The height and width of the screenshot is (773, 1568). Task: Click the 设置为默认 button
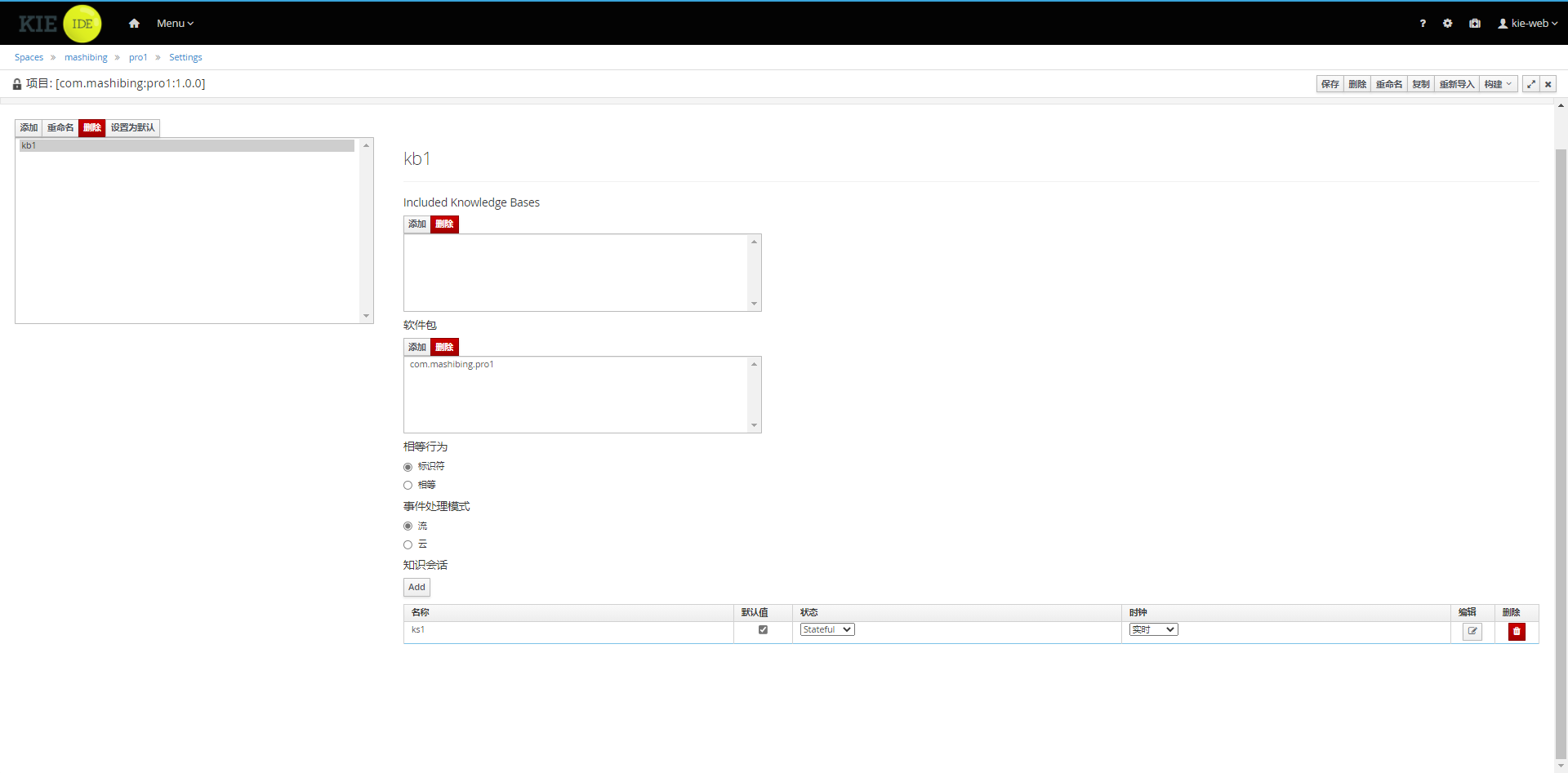point(132,127)
